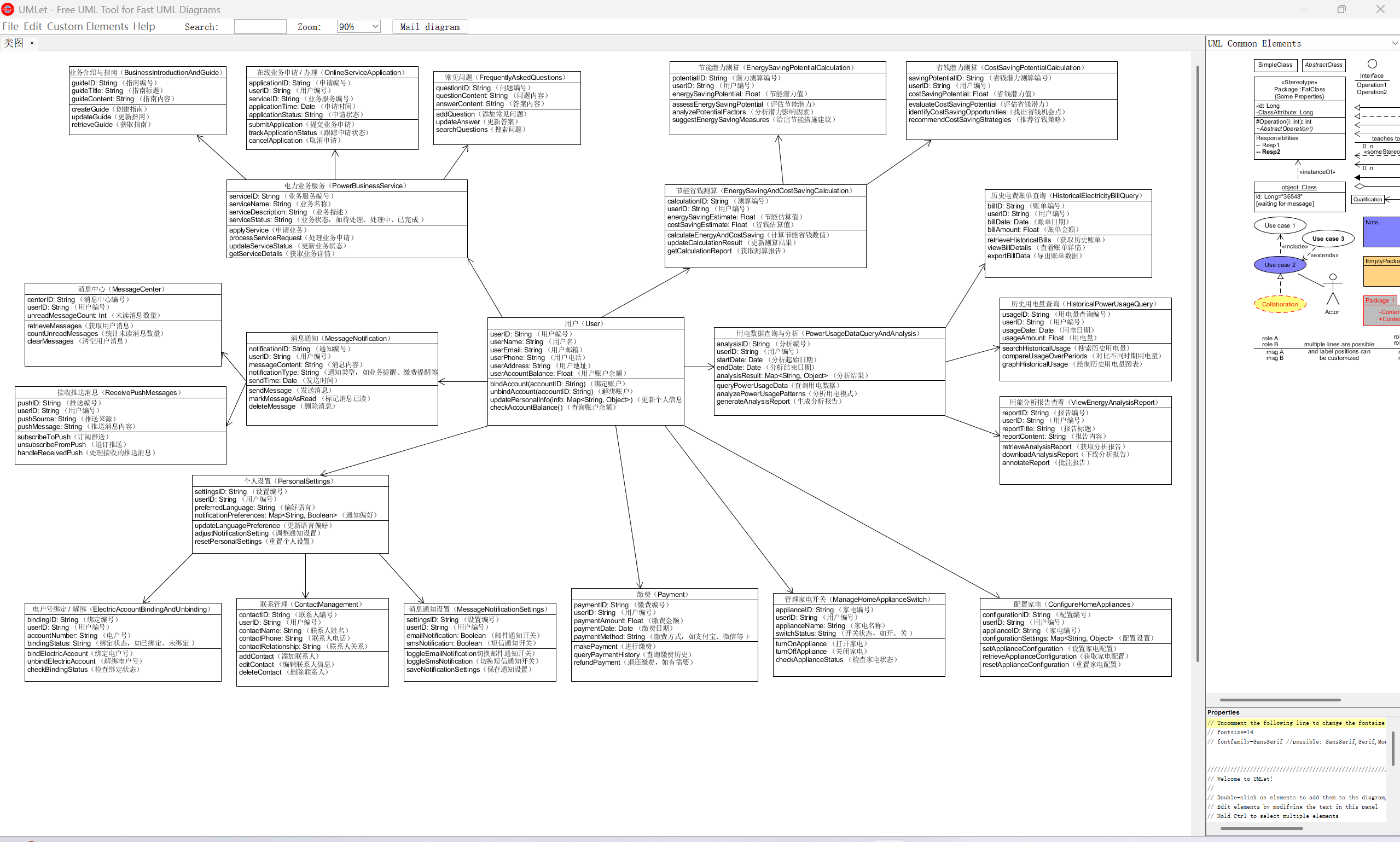
Task: Pick the Interface circle element
Action: click(1372, 64)
